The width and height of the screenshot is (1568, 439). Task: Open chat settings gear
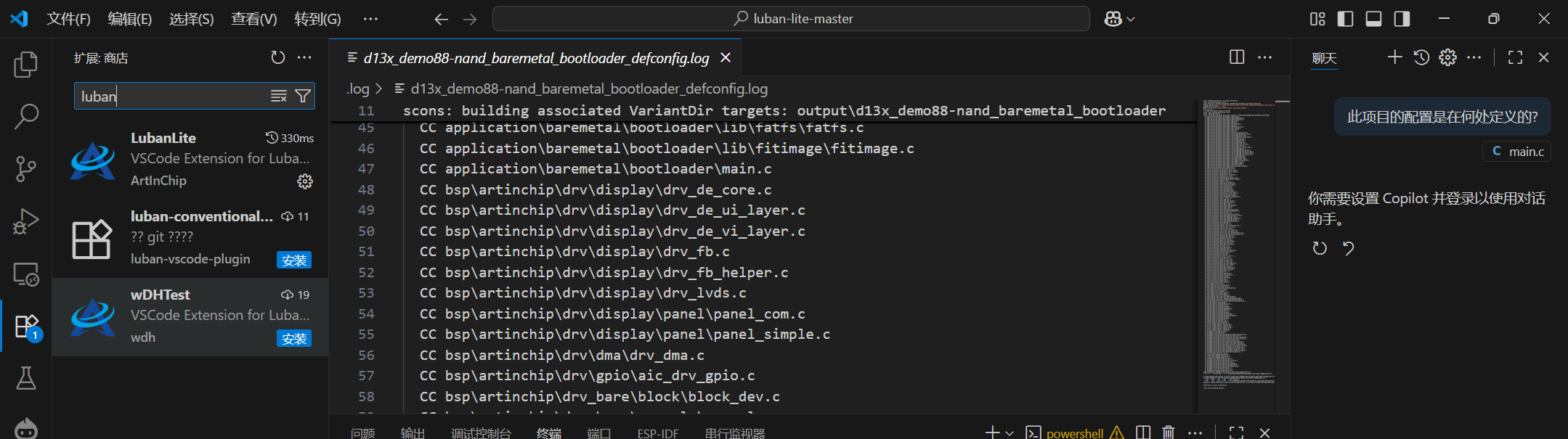click(1447, 57)
